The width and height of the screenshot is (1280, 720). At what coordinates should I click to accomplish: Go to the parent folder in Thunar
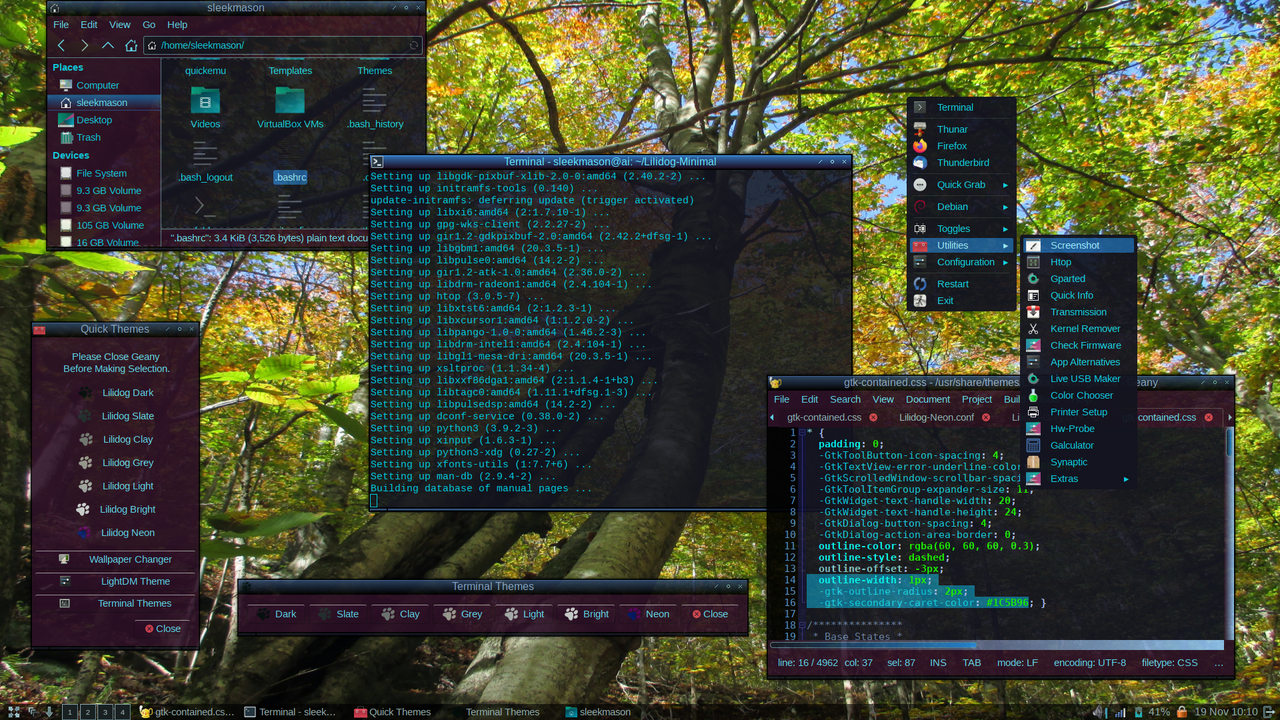108,45
